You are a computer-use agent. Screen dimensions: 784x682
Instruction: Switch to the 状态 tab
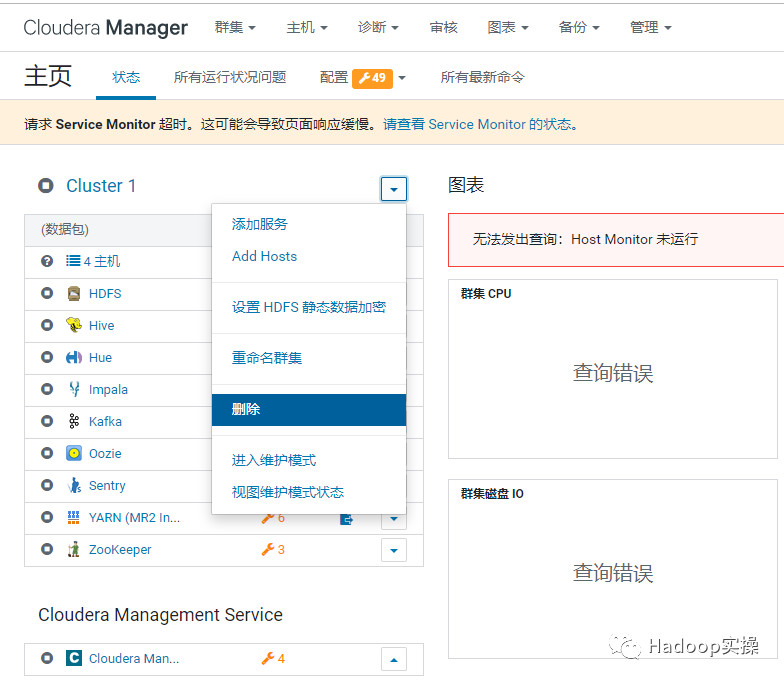click(x=126, y=77)
